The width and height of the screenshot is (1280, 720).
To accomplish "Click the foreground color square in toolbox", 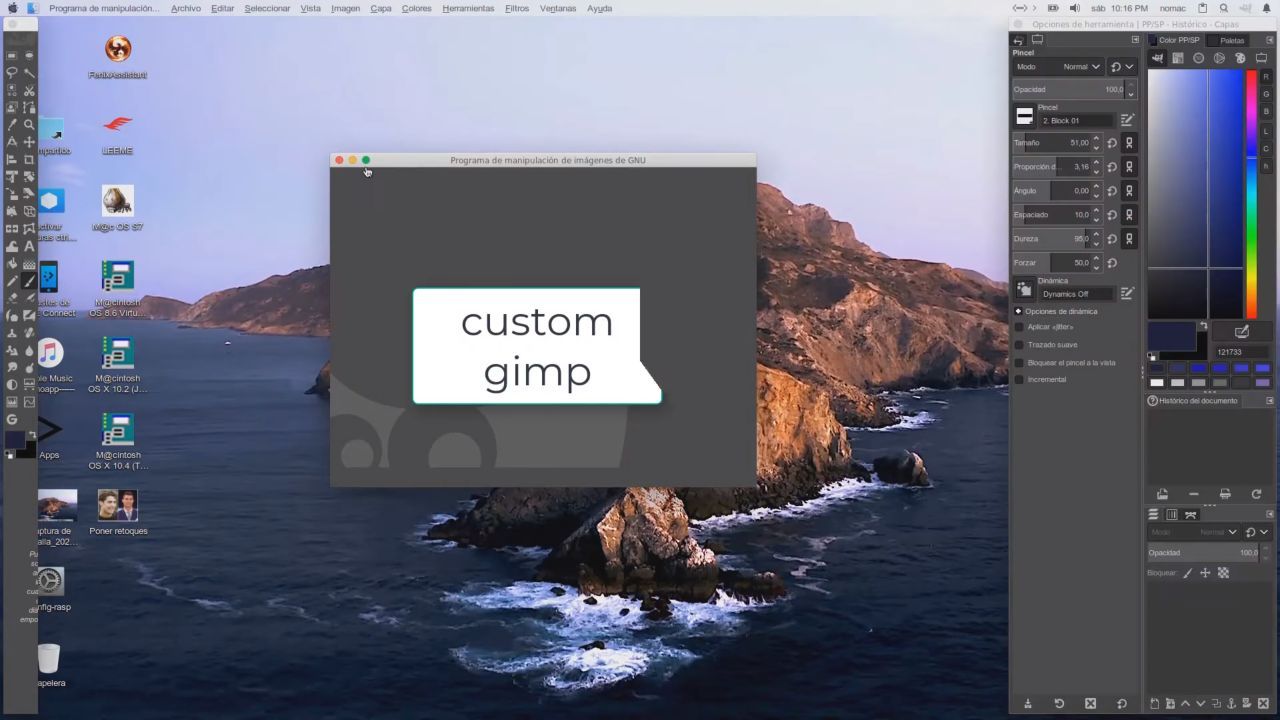I will pyautogui.click(x=13, y=439).
